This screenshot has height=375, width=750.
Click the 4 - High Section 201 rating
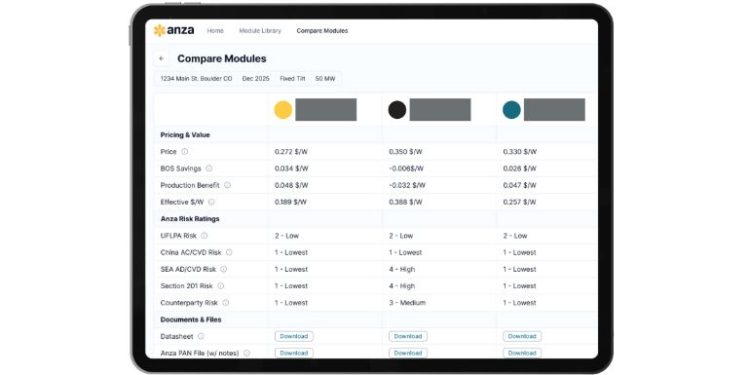pos(402,286)
